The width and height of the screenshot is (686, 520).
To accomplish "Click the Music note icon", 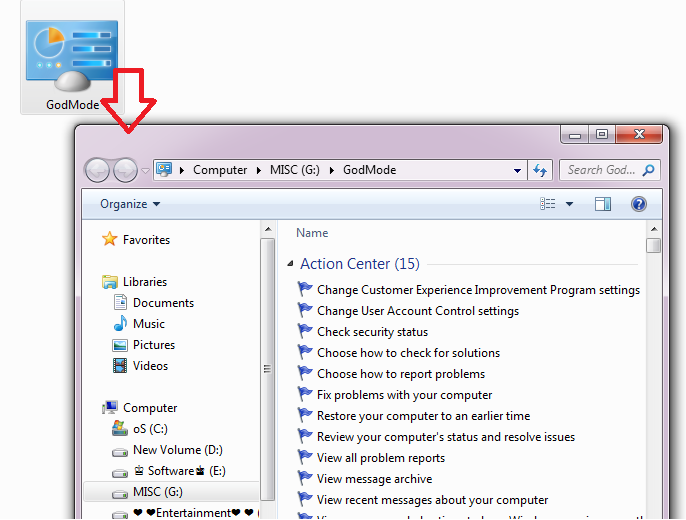I will (x=120, y=323).
